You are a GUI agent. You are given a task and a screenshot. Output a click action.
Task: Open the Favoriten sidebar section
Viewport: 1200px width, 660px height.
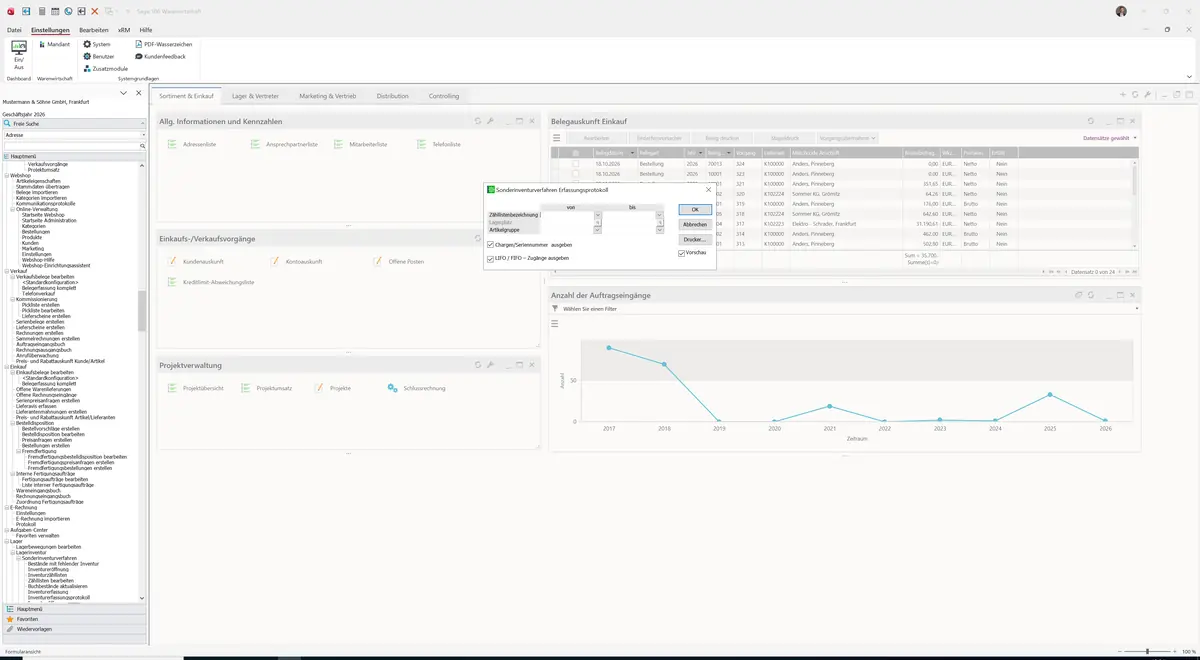[x=74, y=619]
